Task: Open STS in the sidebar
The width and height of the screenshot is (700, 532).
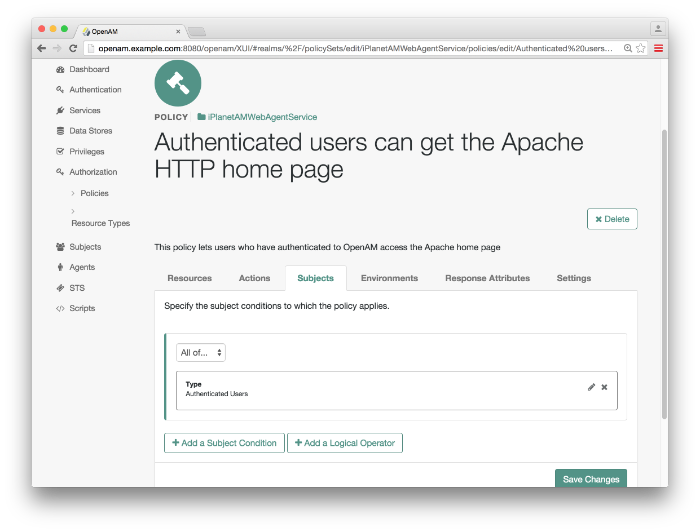Action: coord(77,288)
